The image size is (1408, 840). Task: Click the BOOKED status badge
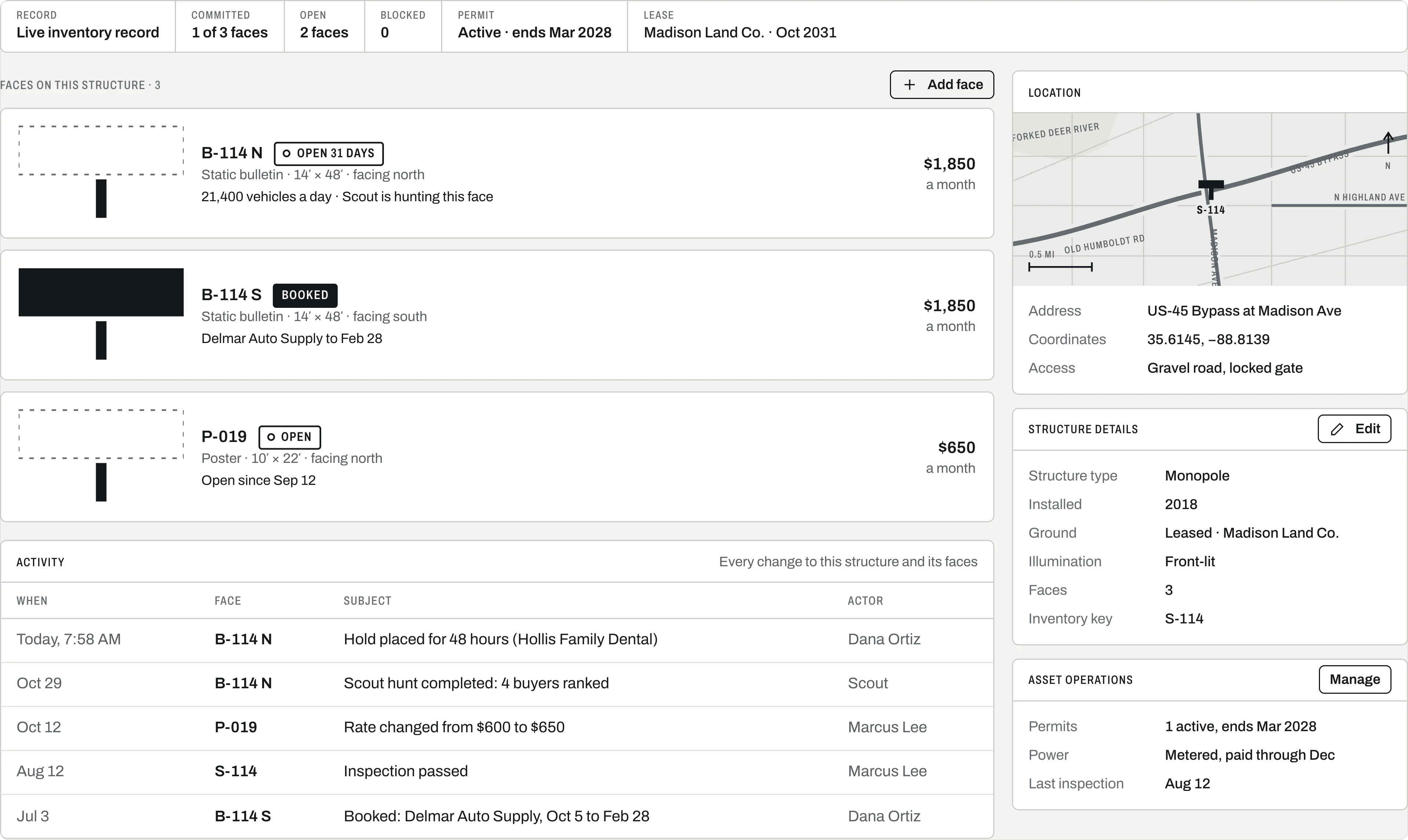pos(305,295)
